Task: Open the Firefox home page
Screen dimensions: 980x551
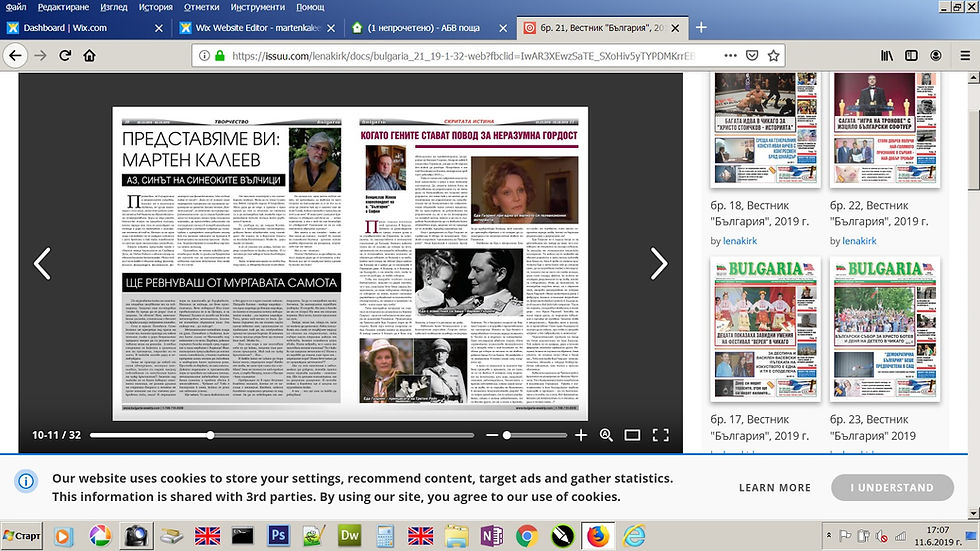Action: point(89,56)
